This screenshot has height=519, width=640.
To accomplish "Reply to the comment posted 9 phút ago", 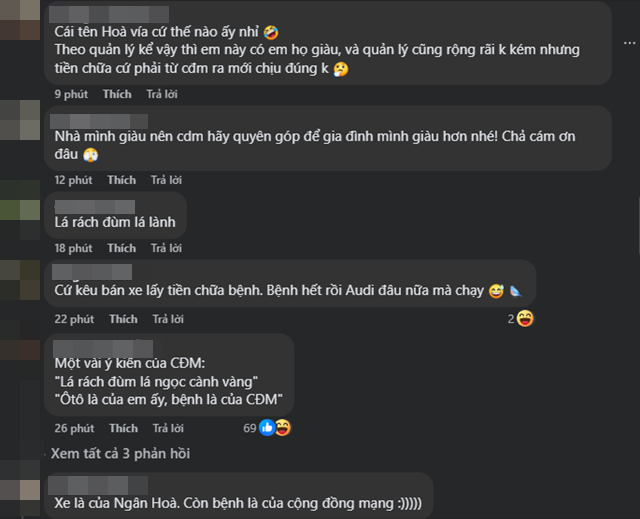I will pos(162,94).
